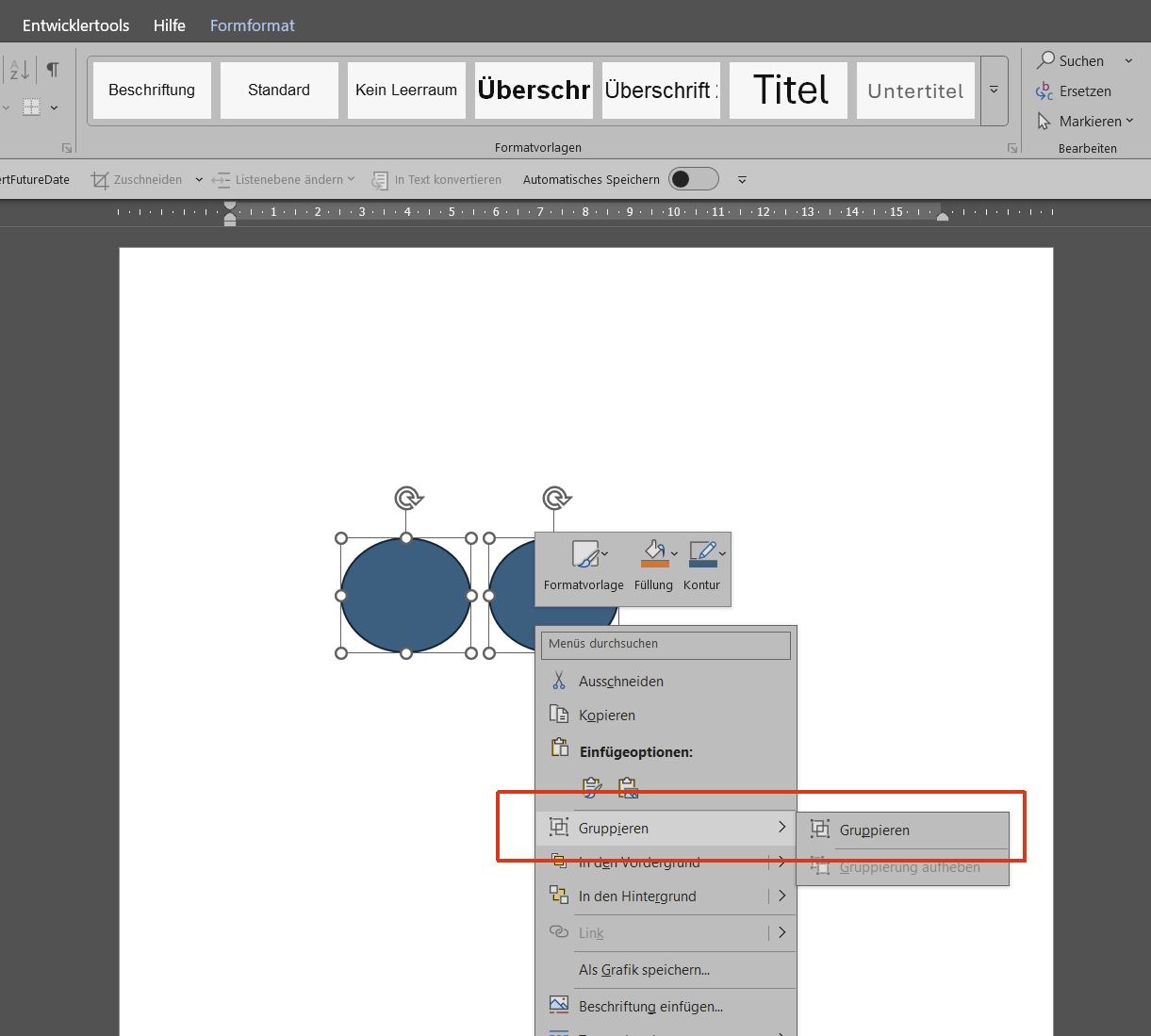This screenshot has height=1036, width=1151.
Task: Select the left blue ellipse shape
Action: (x=406, y=595)
